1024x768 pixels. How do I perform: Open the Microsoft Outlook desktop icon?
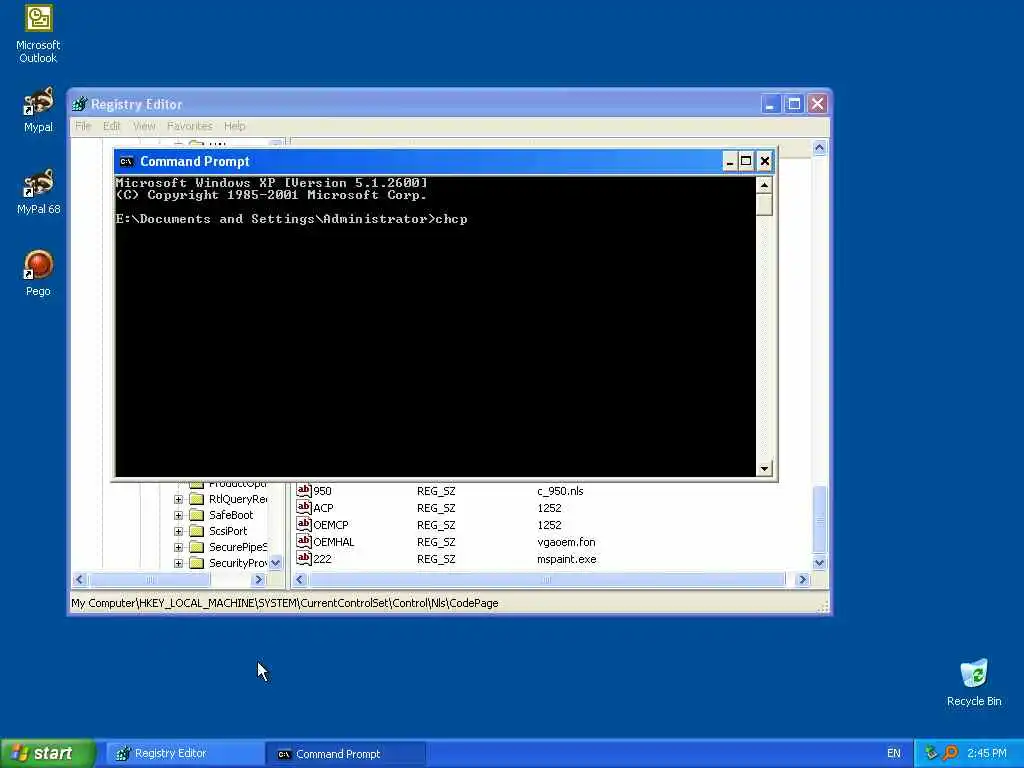pos(38,34)
